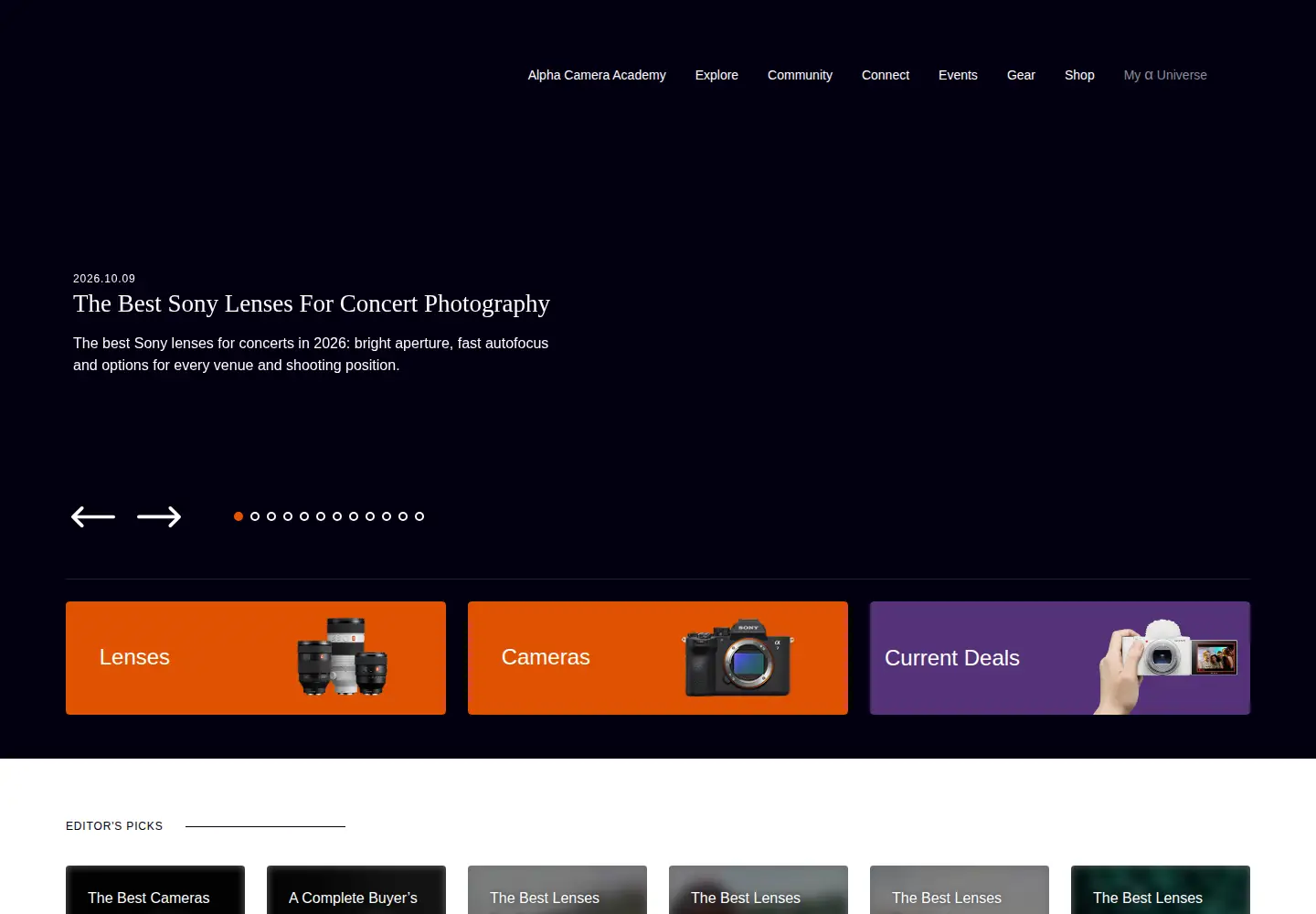Screen dimensions: 1316x914
Task: Open the Gear navigation menu
Action: pos(1021,75)
